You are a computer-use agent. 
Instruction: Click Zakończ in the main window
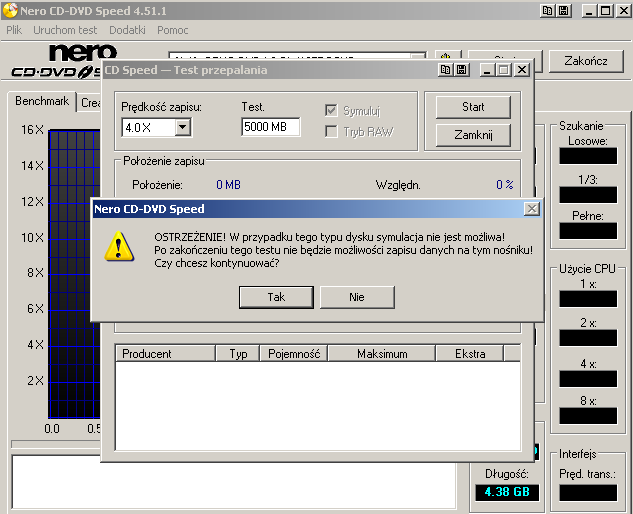(x=586, y=61)
